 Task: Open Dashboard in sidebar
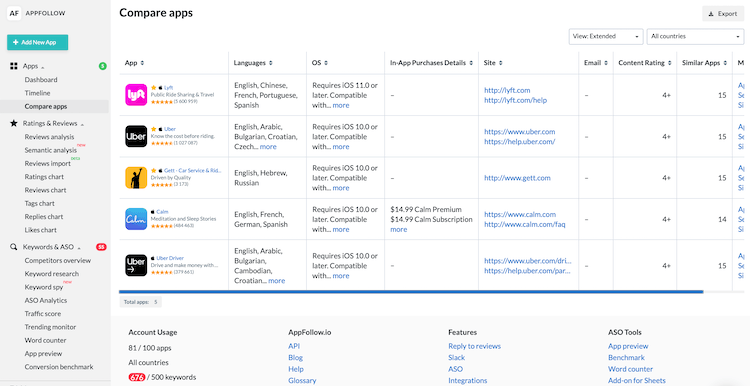point(41,80)
